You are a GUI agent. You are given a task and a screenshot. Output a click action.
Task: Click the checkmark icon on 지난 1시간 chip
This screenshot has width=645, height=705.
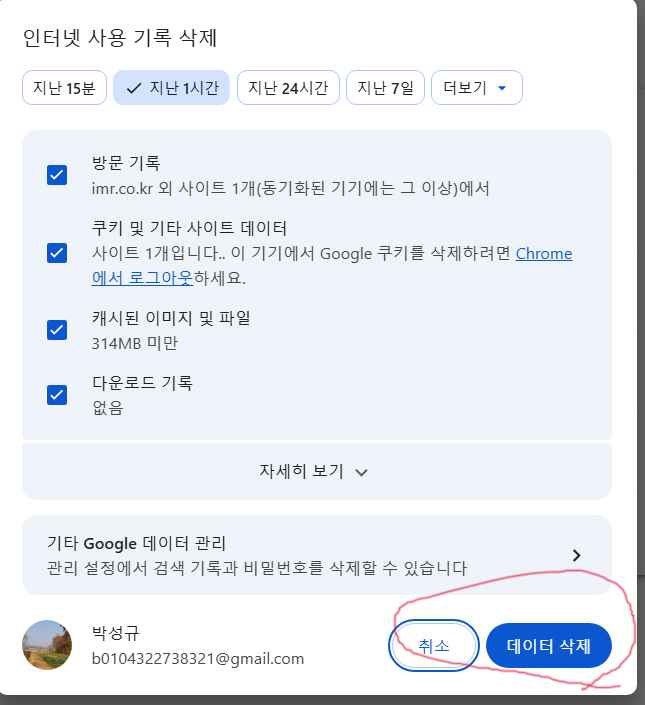point(134,88)
